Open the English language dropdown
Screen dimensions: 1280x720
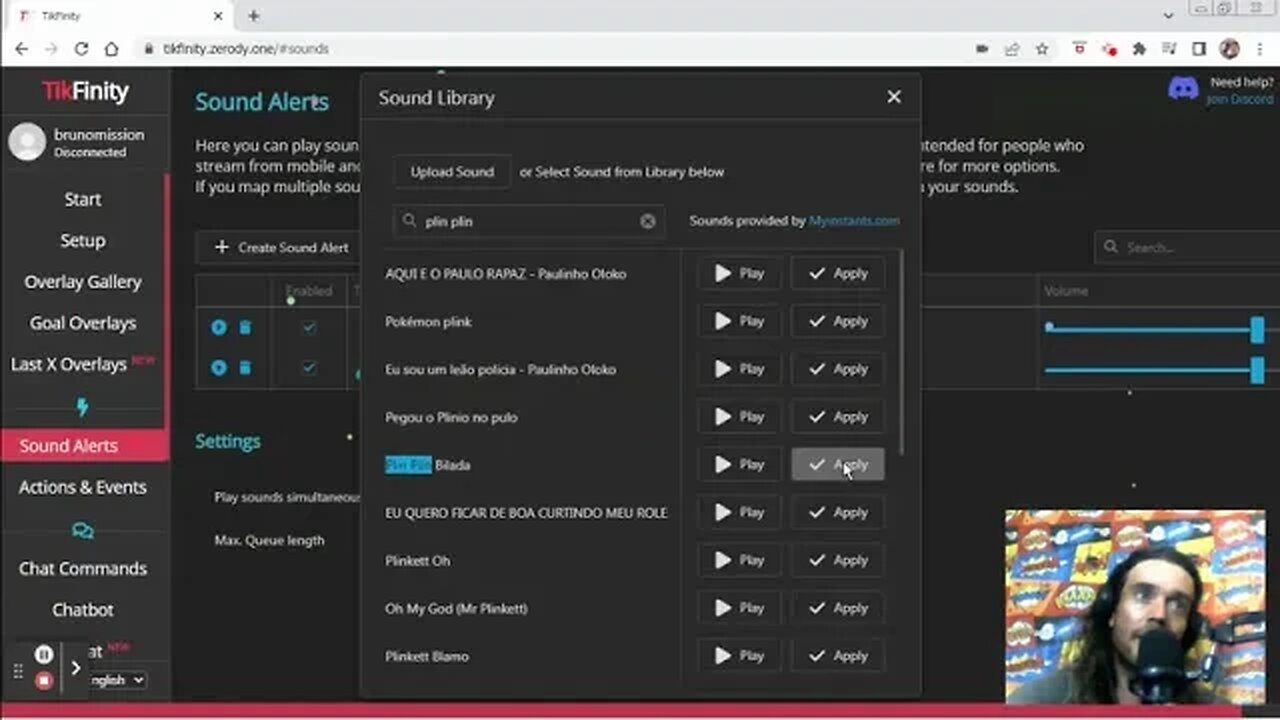(117, 680)
